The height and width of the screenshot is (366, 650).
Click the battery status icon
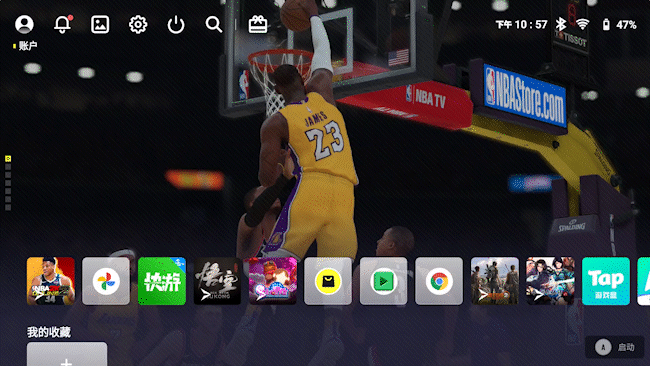(606, 24)
